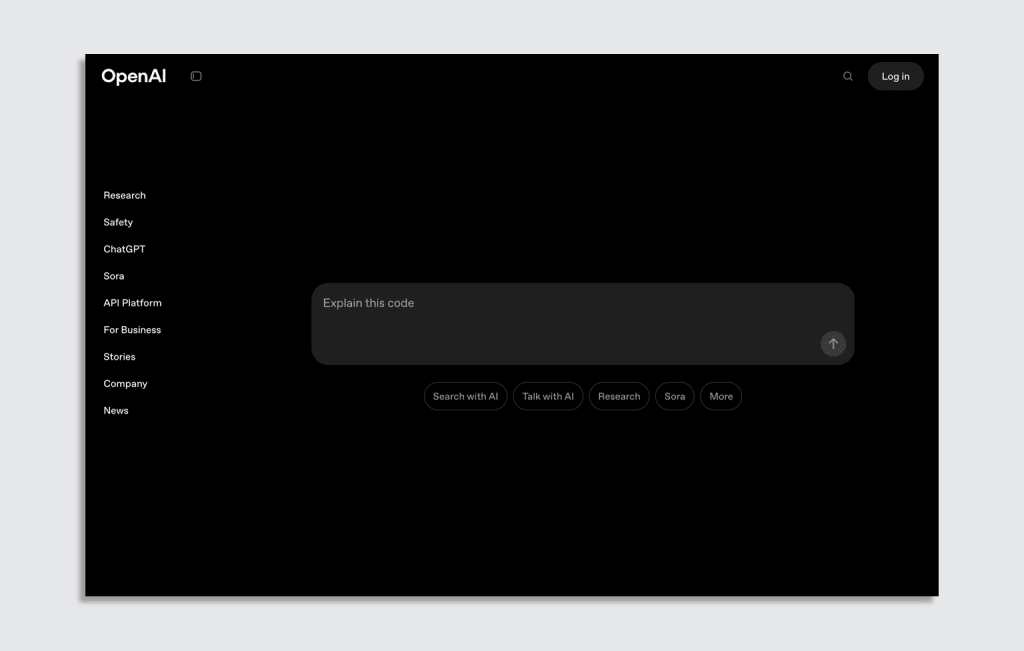Viewport: 1024px width, 651px height.
Task: Open Sora from the left sidebar
Action: [114, 276]
